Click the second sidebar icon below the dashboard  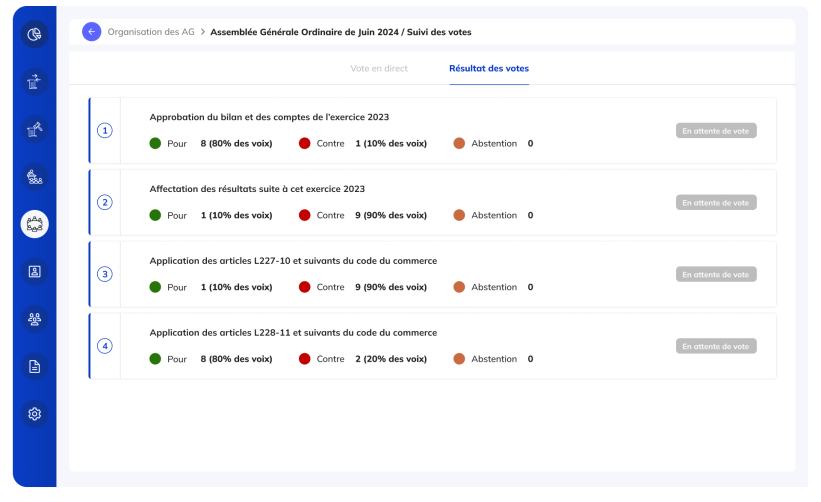[35, 82]
